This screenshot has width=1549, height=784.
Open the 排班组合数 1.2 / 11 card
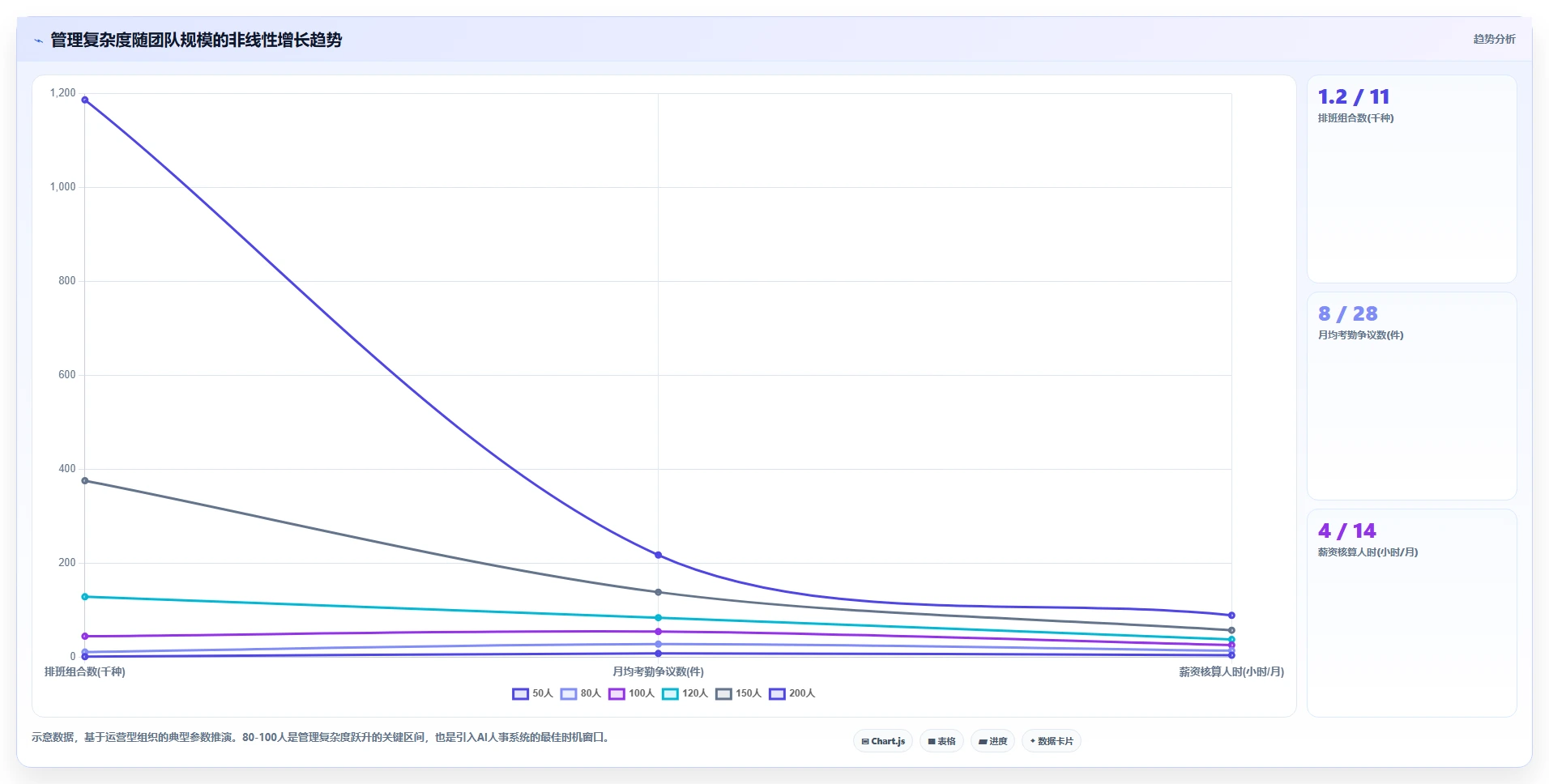click(1411, 179)
